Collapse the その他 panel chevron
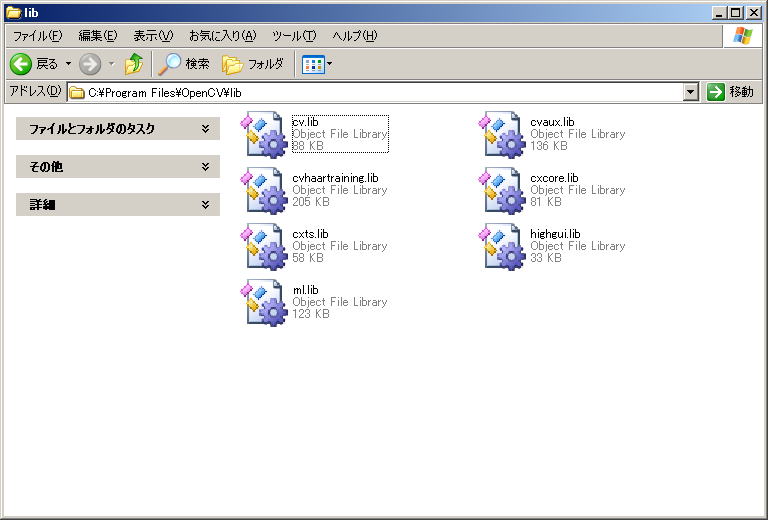 206,167
